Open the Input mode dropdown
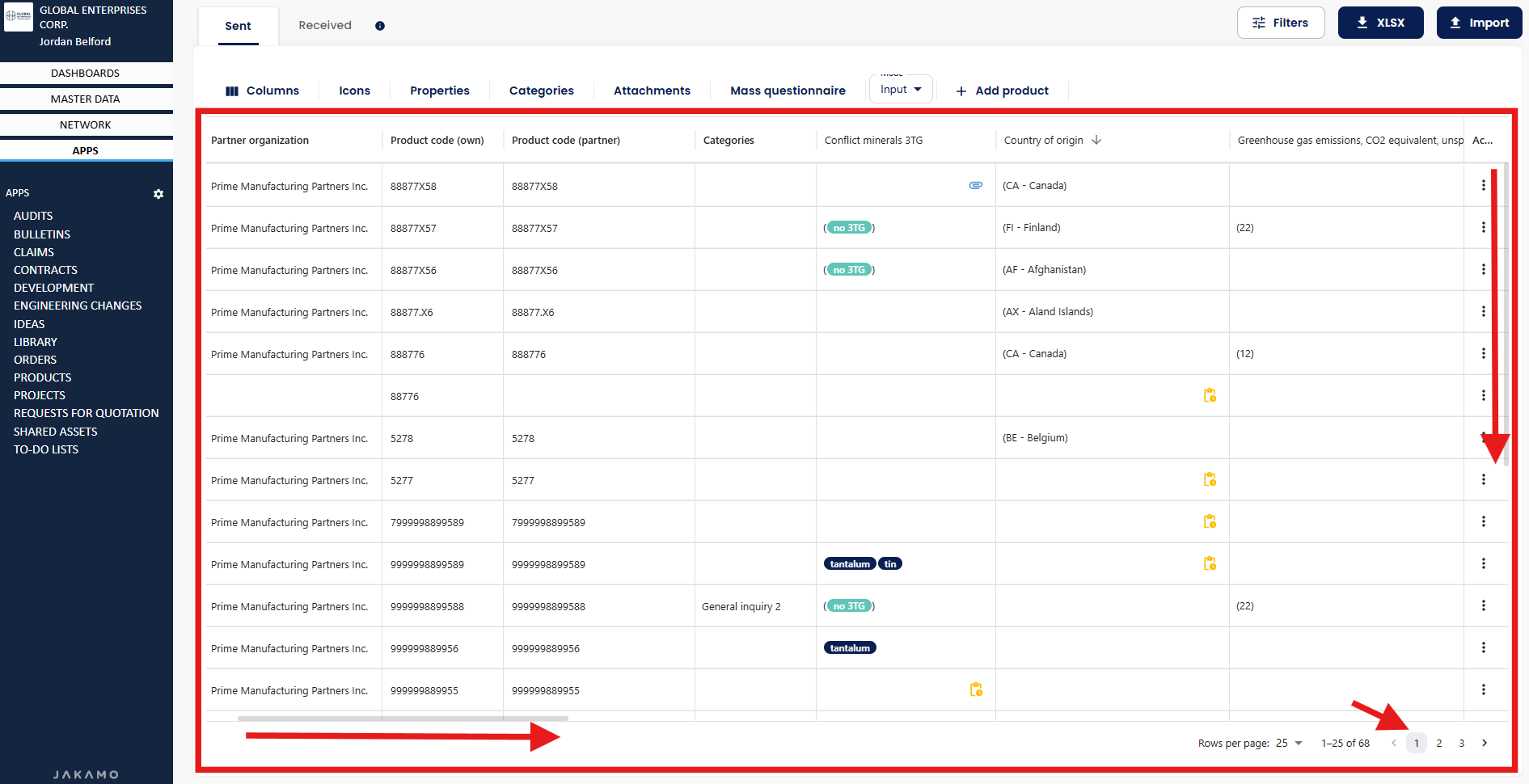This screenshot has height=784, width=1529. click(901, 90)
